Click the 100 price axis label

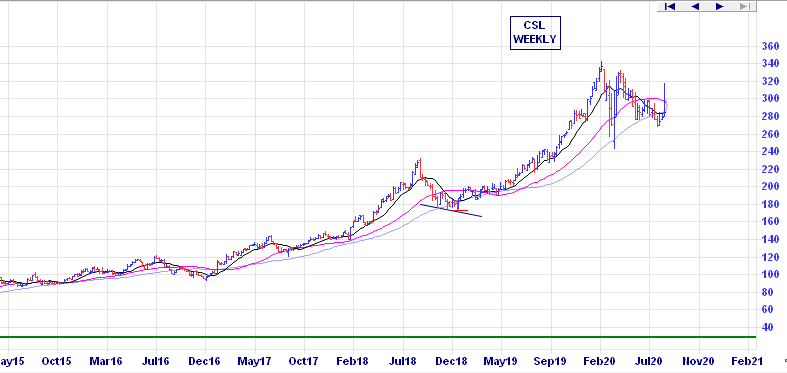coord(770,275)
